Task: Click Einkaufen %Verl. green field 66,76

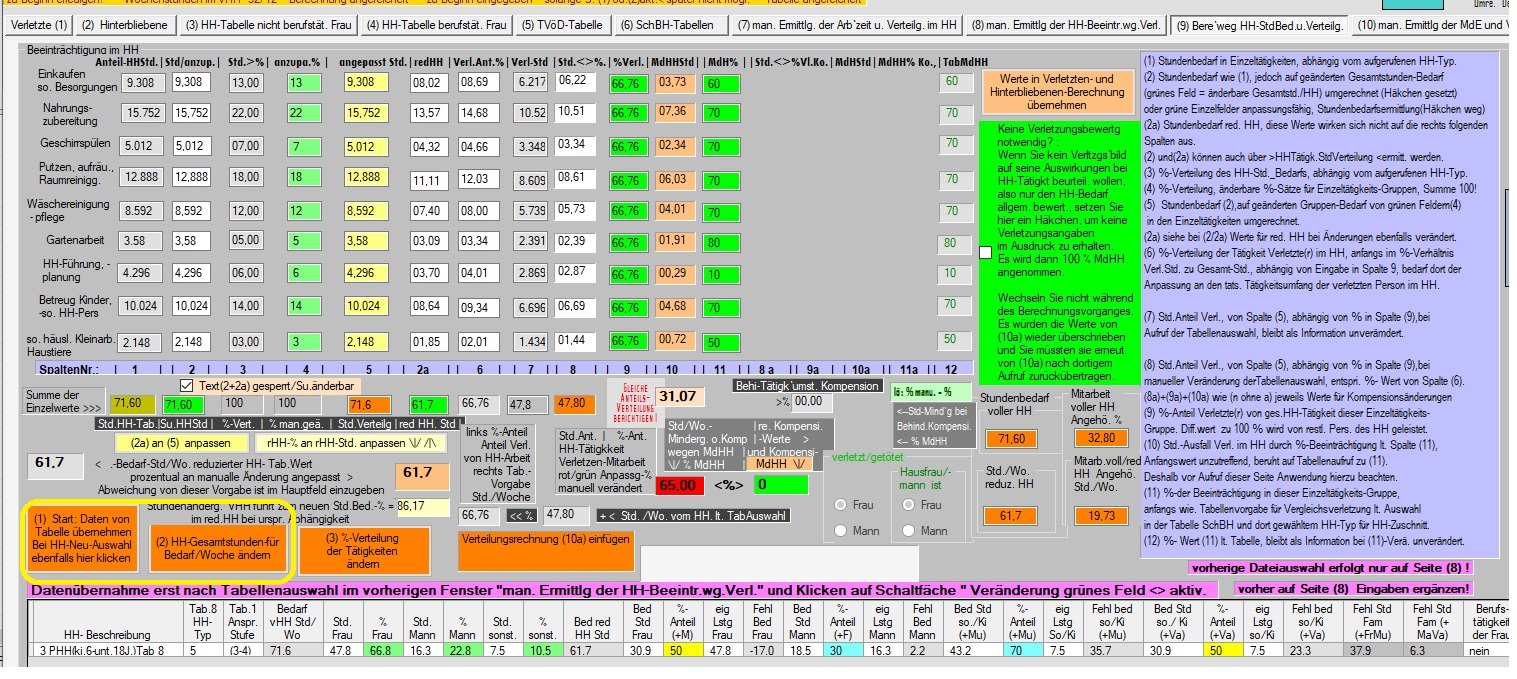Action: (x=627, y=82)
